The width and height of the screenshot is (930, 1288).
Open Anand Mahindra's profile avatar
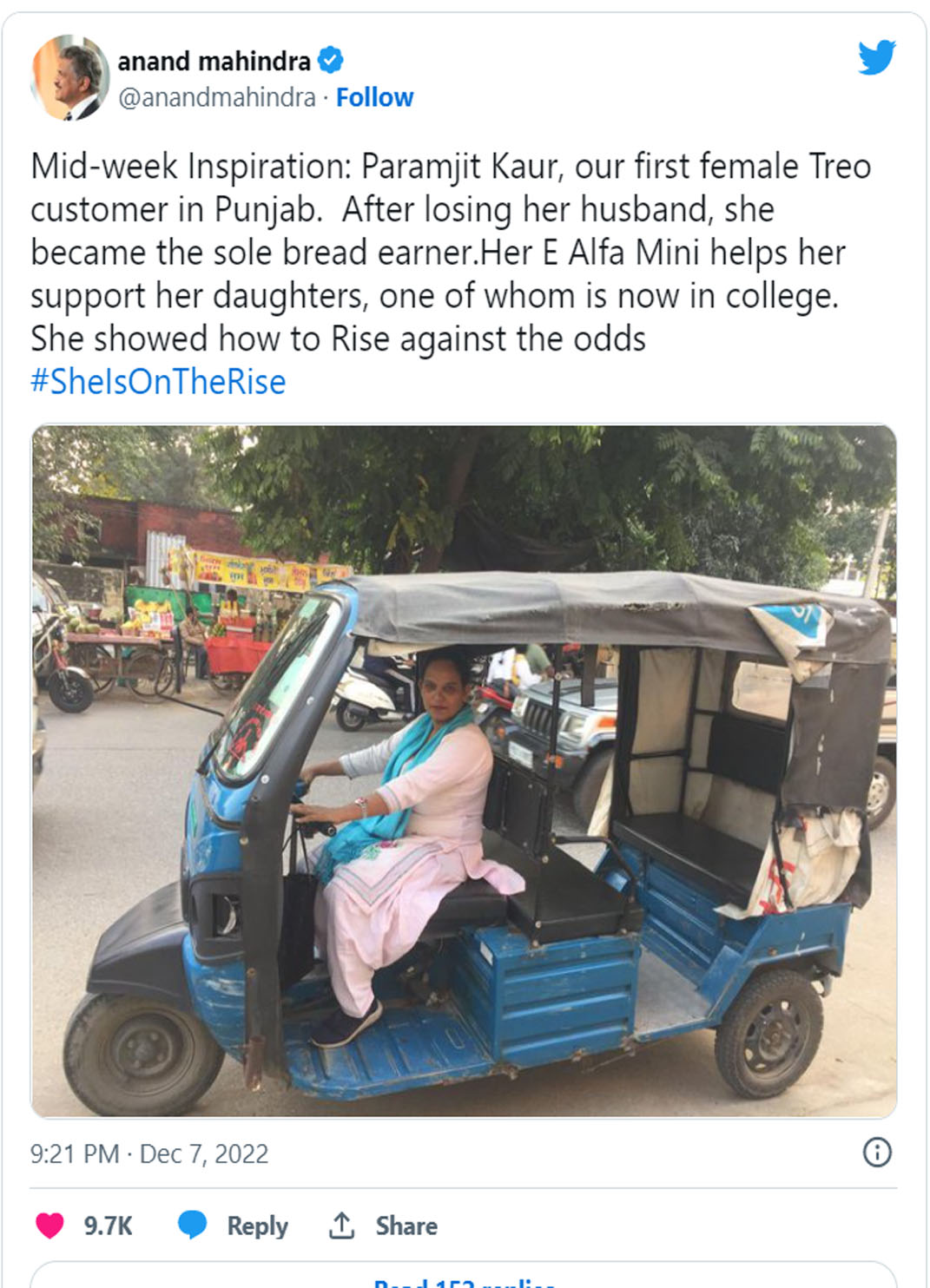coord(70,78)
